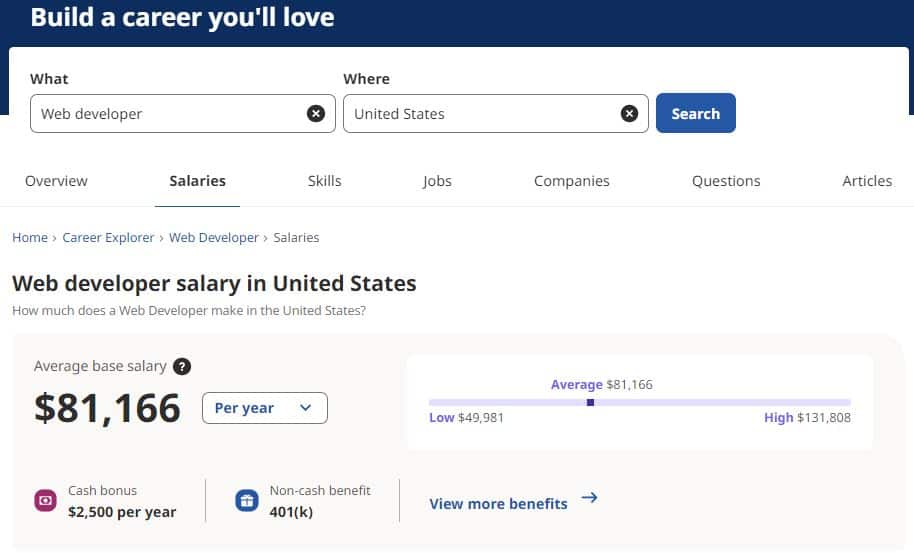
Task: Click the blue Search button
Action: [x=695, y=113]
